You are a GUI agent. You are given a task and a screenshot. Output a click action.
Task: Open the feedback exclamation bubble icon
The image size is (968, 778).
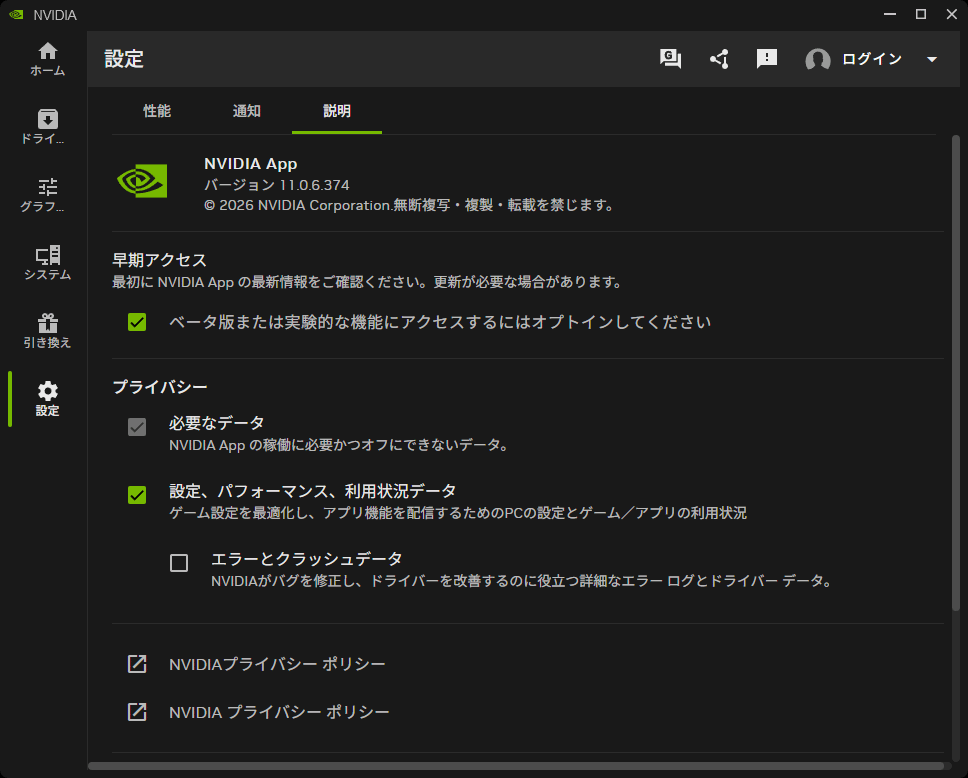pos(767,59)
